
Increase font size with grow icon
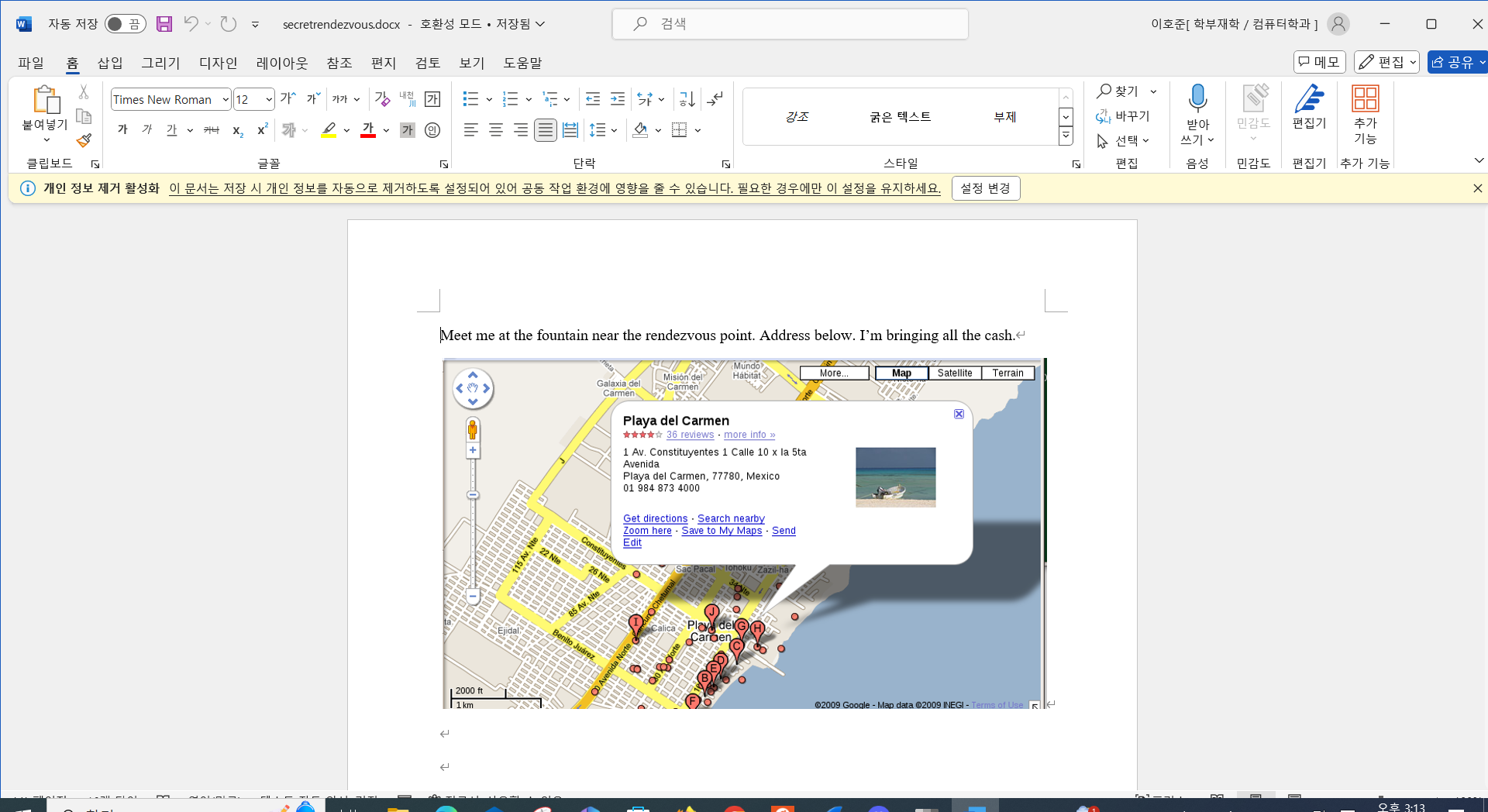288,98
